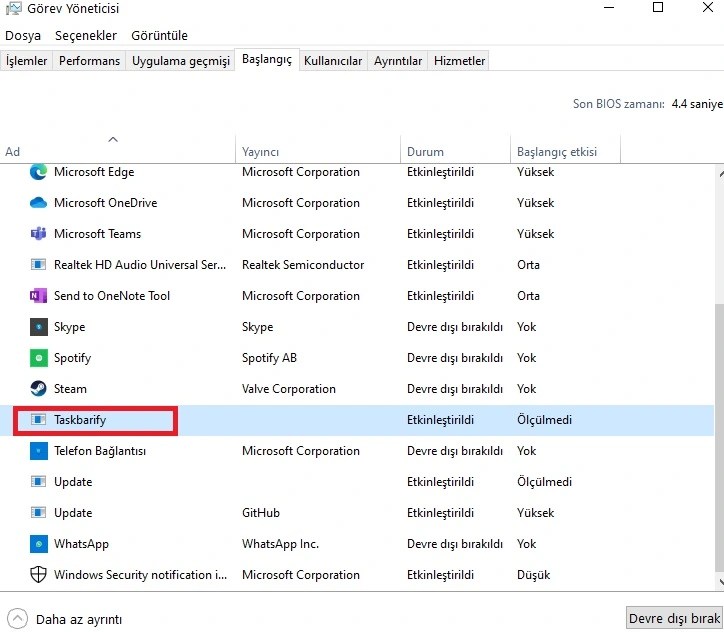Image resolution: width=724 pixels, height=632 pixels.
Task: Click the sort arrow above Ad column
Action: pyautogui.click(x=113, y=139)
